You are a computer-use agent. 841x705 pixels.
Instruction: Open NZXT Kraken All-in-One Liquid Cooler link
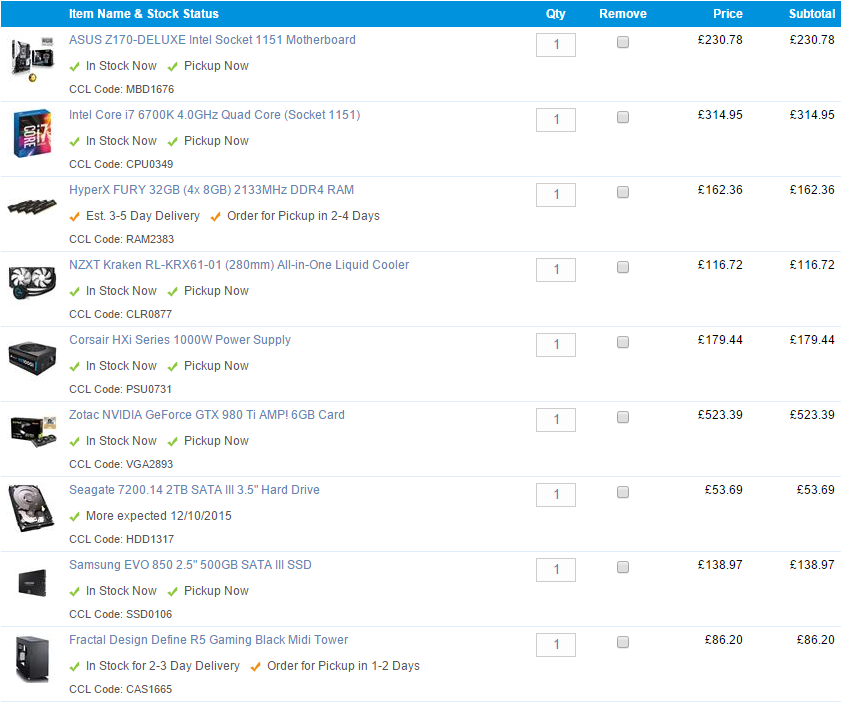[239, 265]
